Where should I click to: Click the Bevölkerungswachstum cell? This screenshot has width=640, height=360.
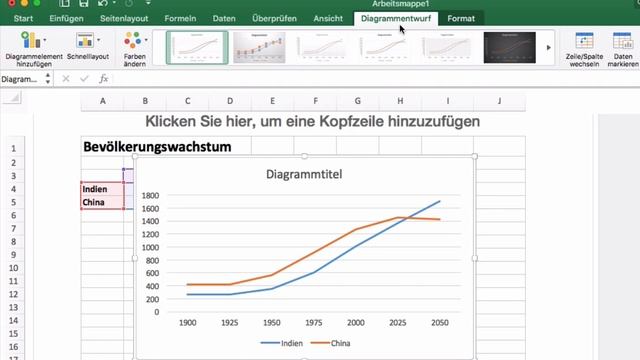[157, 147]
